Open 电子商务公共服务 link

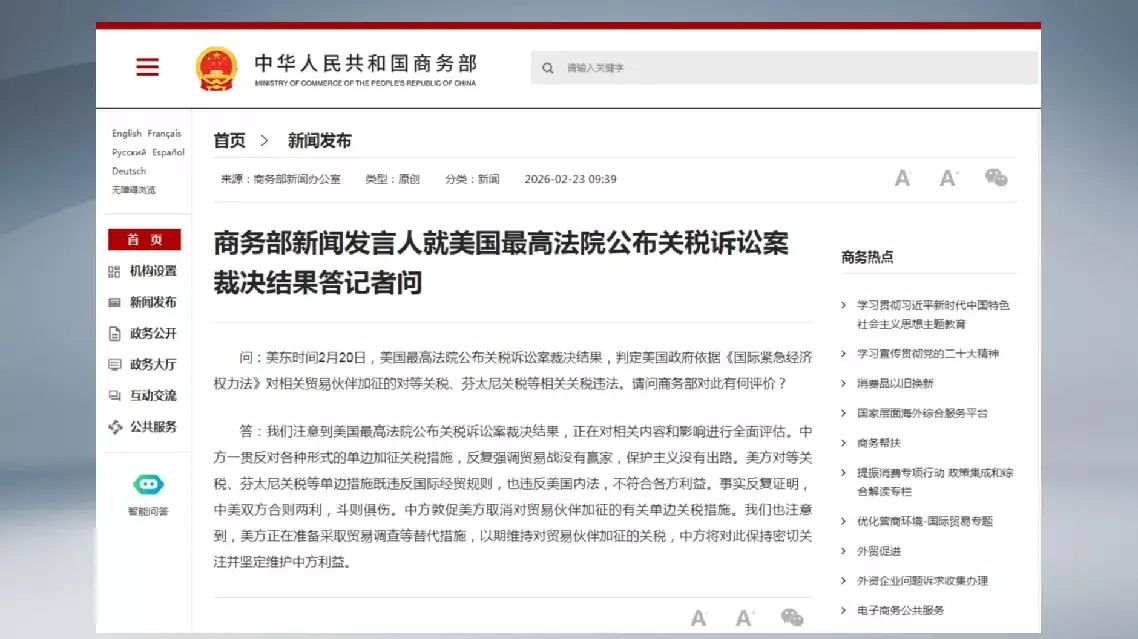point(900,610)
